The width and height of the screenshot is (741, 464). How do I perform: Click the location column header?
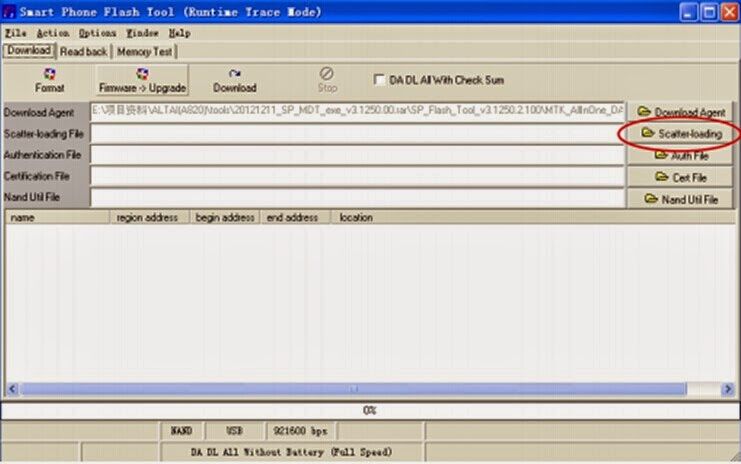pos(533,217)
